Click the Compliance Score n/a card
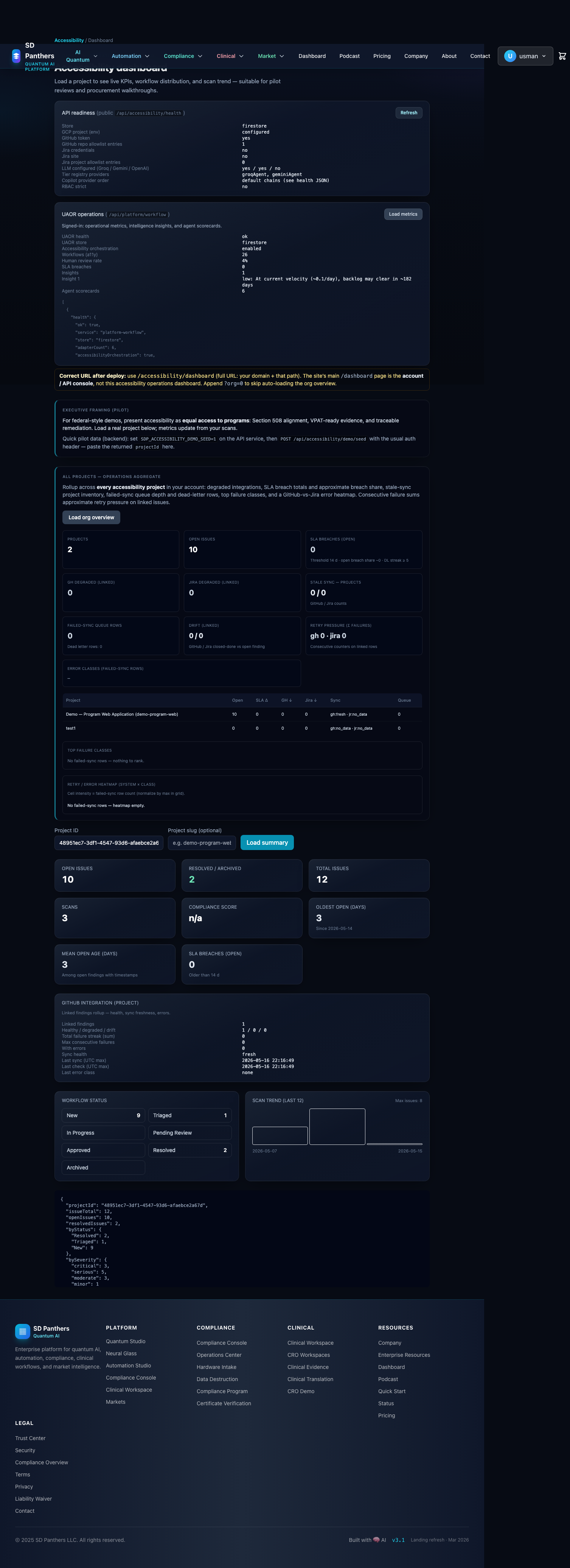 pyautogui.click(x=242, y=918)
